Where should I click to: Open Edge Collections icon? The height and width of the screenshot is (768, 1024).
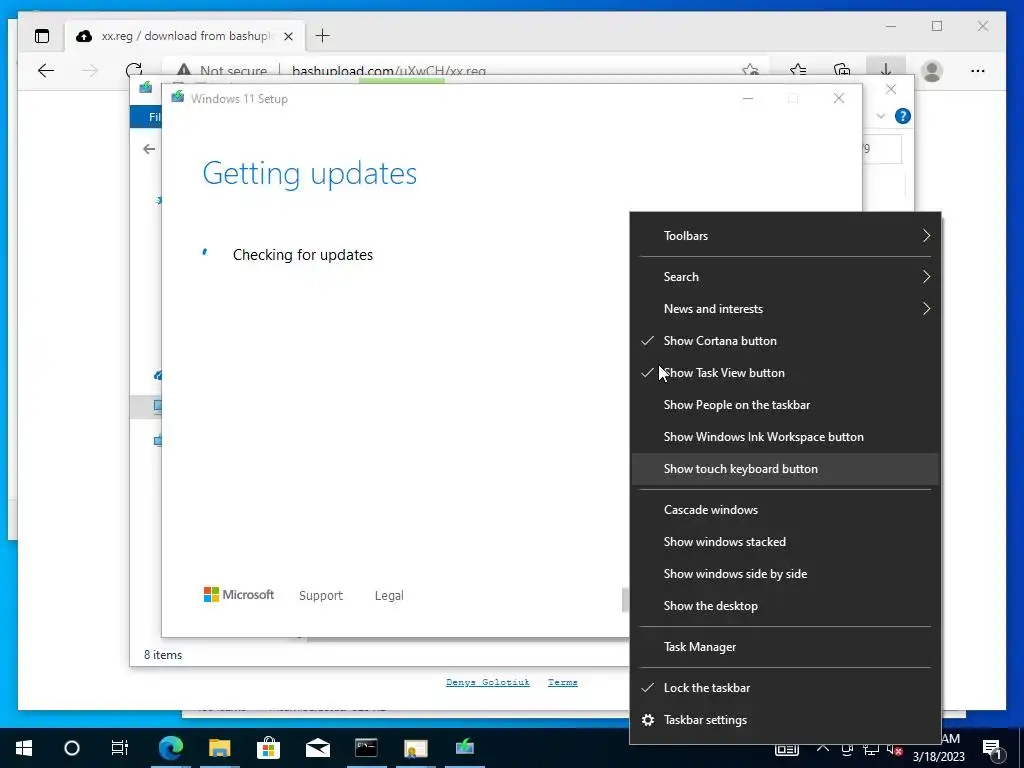[x=842, y=71]
